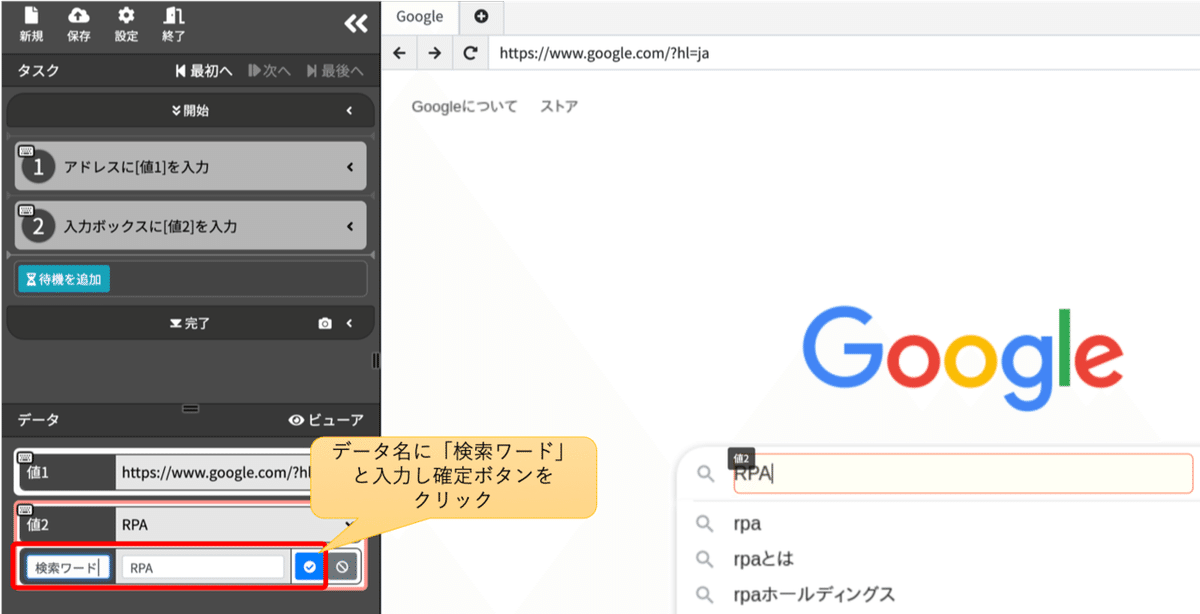
Task: Click 待機を追加 to add a wait step
Action: click(x=63, y=278)
